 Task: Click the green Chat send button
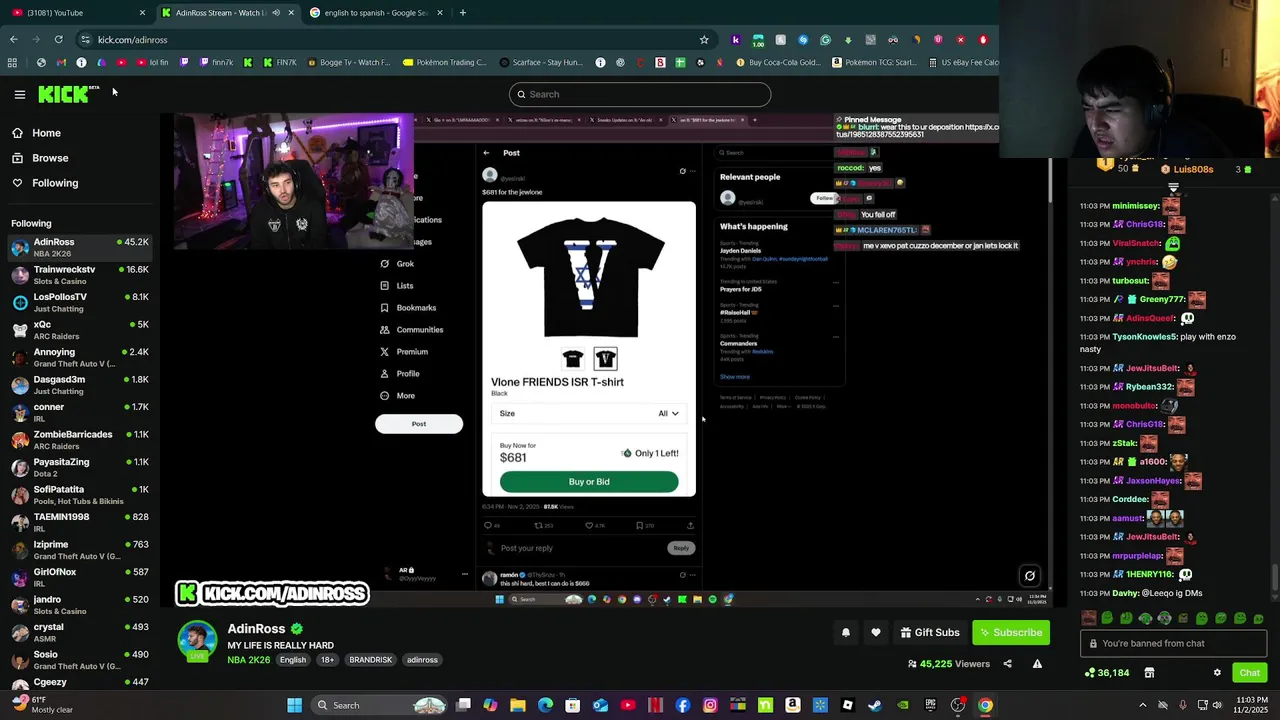(1249, 673)
